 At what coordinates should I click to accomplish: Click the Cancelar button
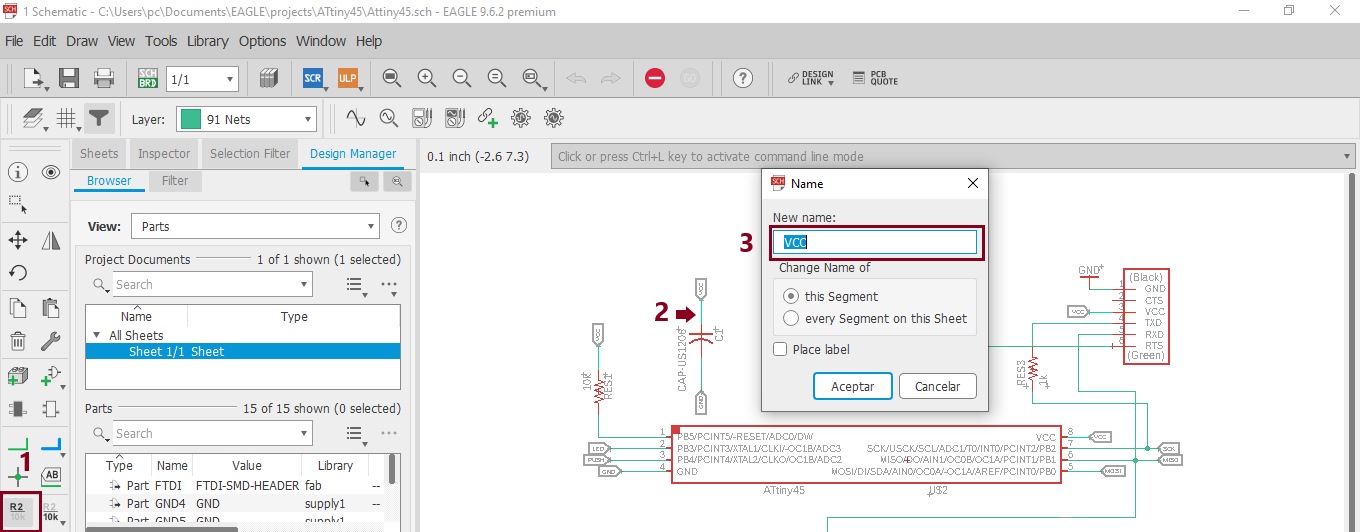coord(938,386)
